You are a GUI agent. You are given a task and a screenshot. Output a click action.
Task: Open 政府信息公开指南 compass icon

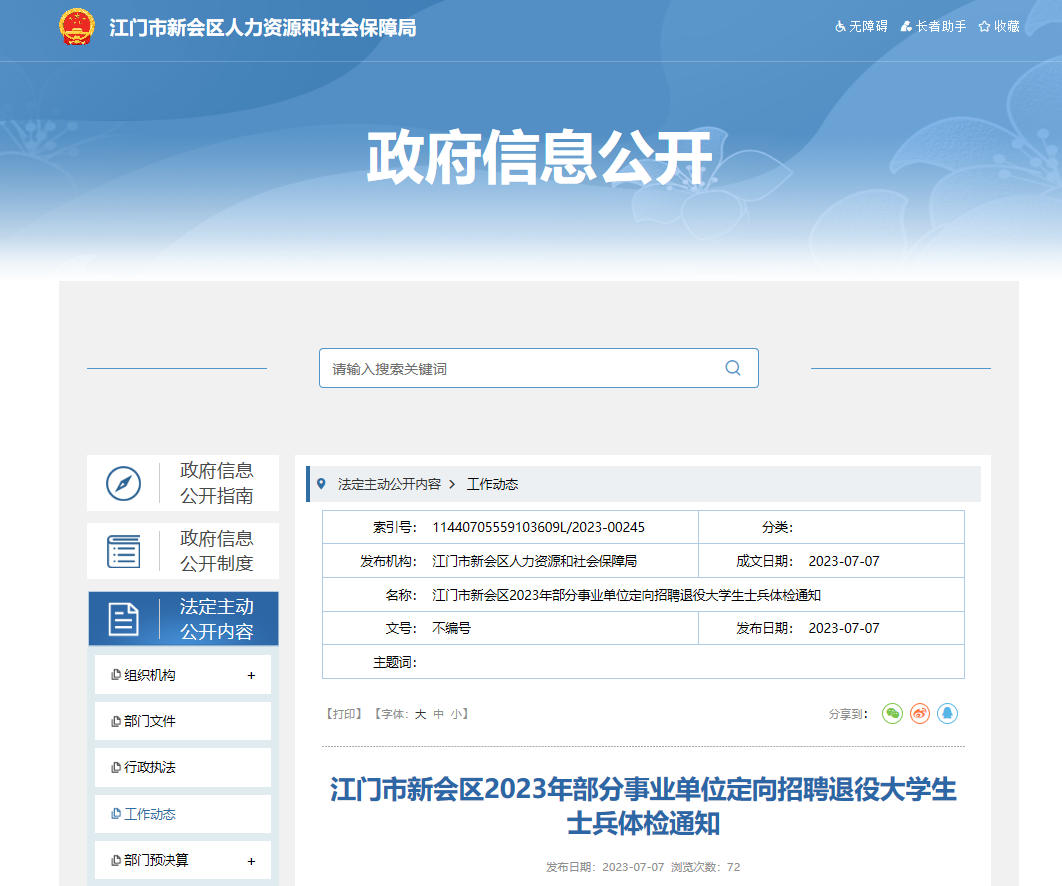coord(124,484)
